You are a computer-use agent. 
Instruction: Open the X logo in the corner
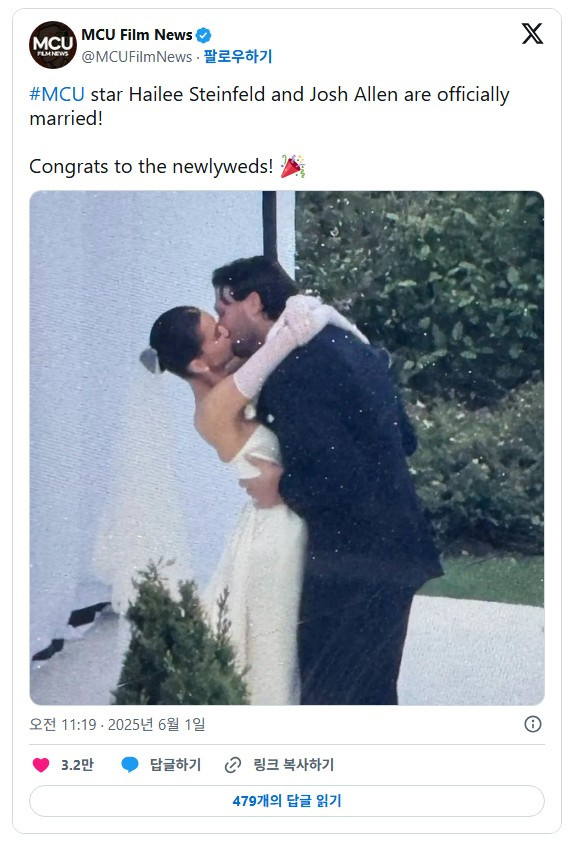click(x=532, y=33)
